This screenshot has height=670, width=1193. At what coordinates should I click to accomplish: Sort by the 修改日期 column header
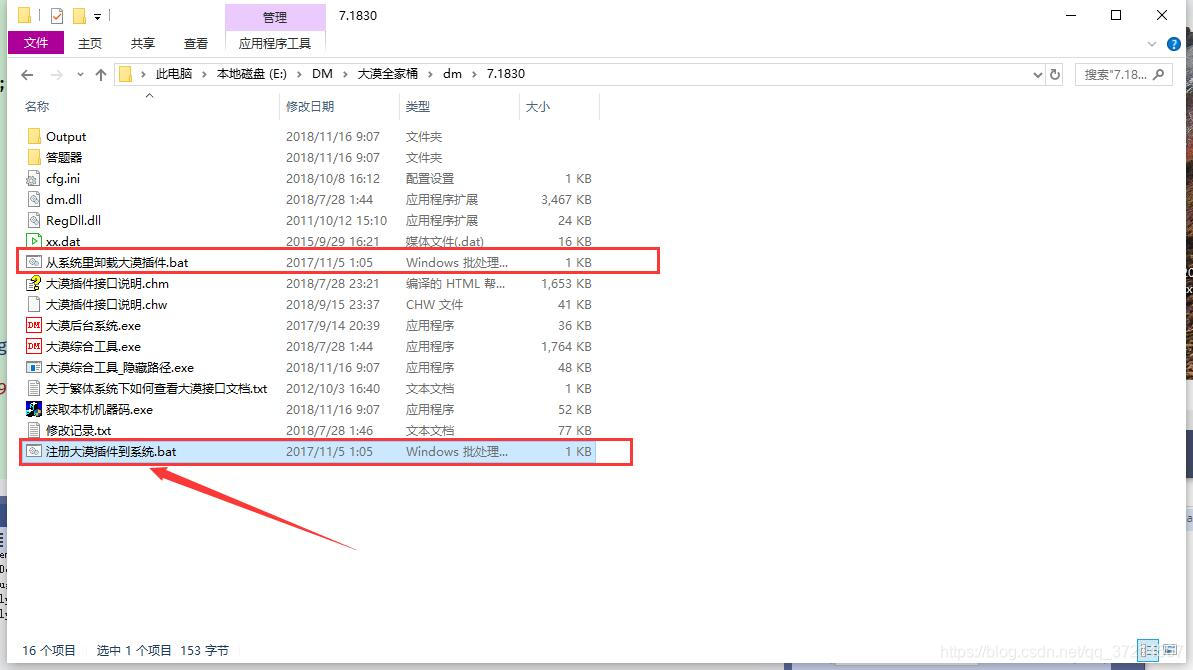[x=310, y=106]
